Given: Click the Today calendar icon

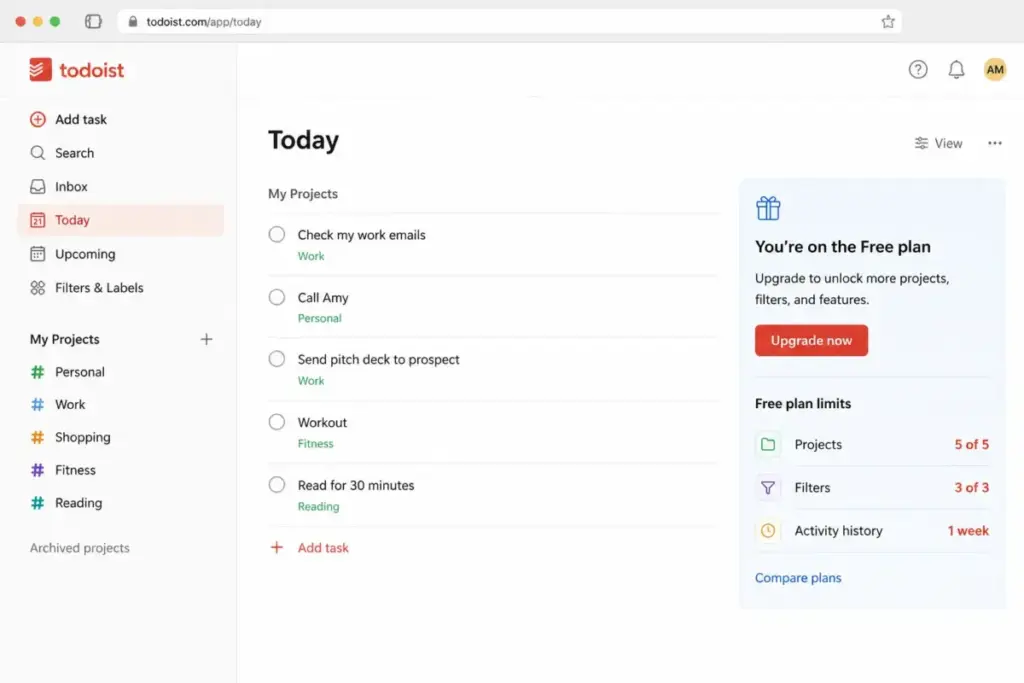Looking at the screenshot, I should tap(38, 220).
